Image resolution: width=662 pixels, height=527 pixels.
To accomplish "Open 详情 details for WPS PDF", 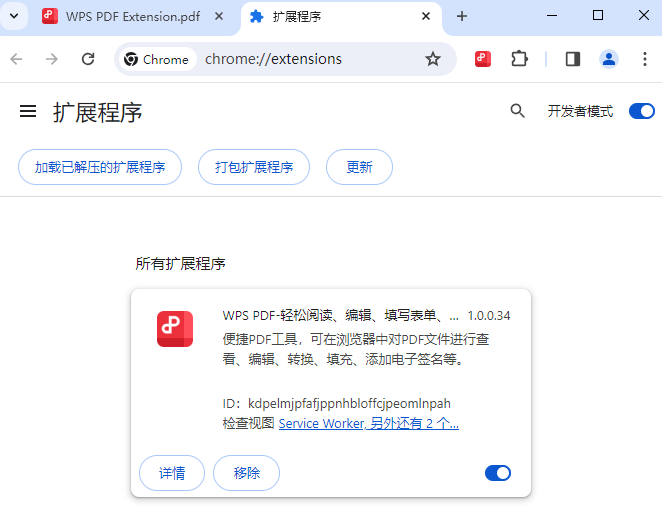I will tap(172, 473).
